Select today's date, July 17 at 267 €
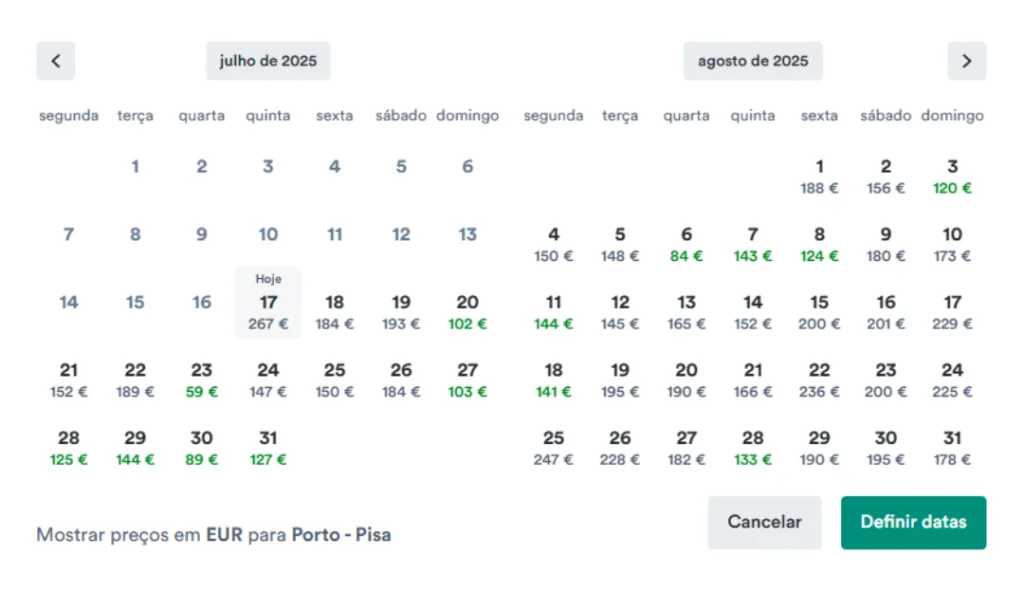Viewport: 1024px width, 593px height. [x=268, y=311]
